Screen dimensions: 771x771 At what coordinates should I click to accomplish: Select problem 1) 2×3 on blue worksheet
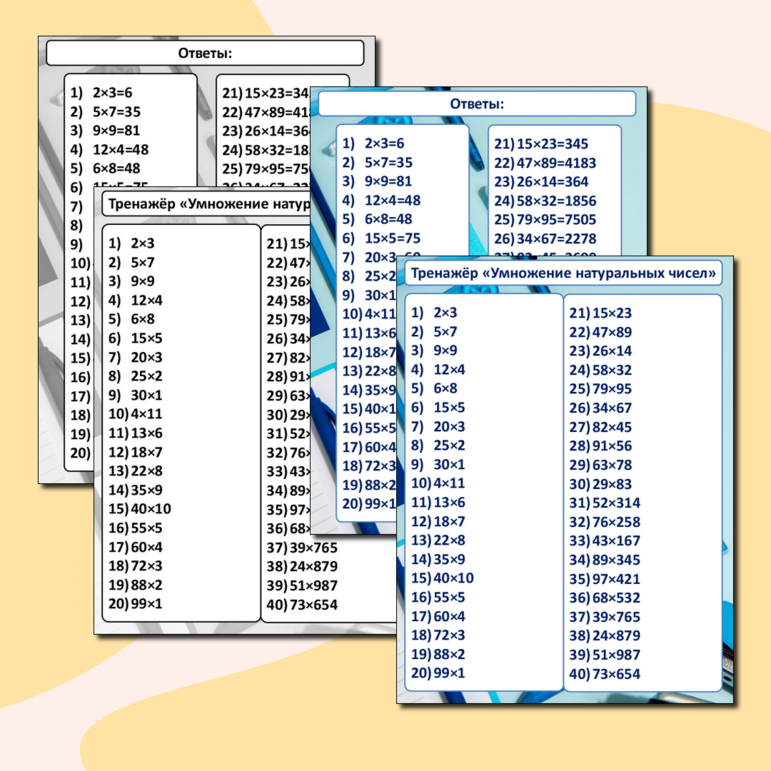coord(434,312)
